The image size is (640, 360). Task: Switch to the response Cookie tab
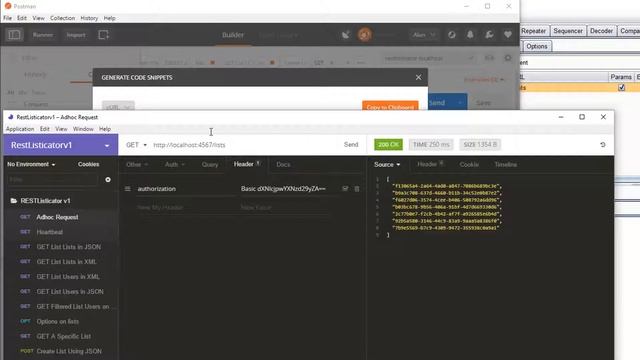point(469,164)
